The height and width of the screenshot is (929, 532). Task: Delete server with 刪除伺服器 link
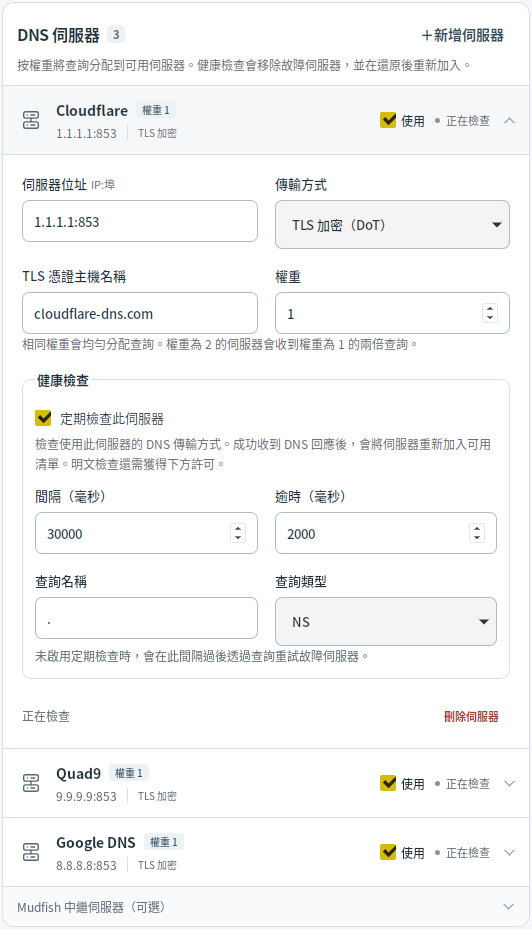(471, 716)
